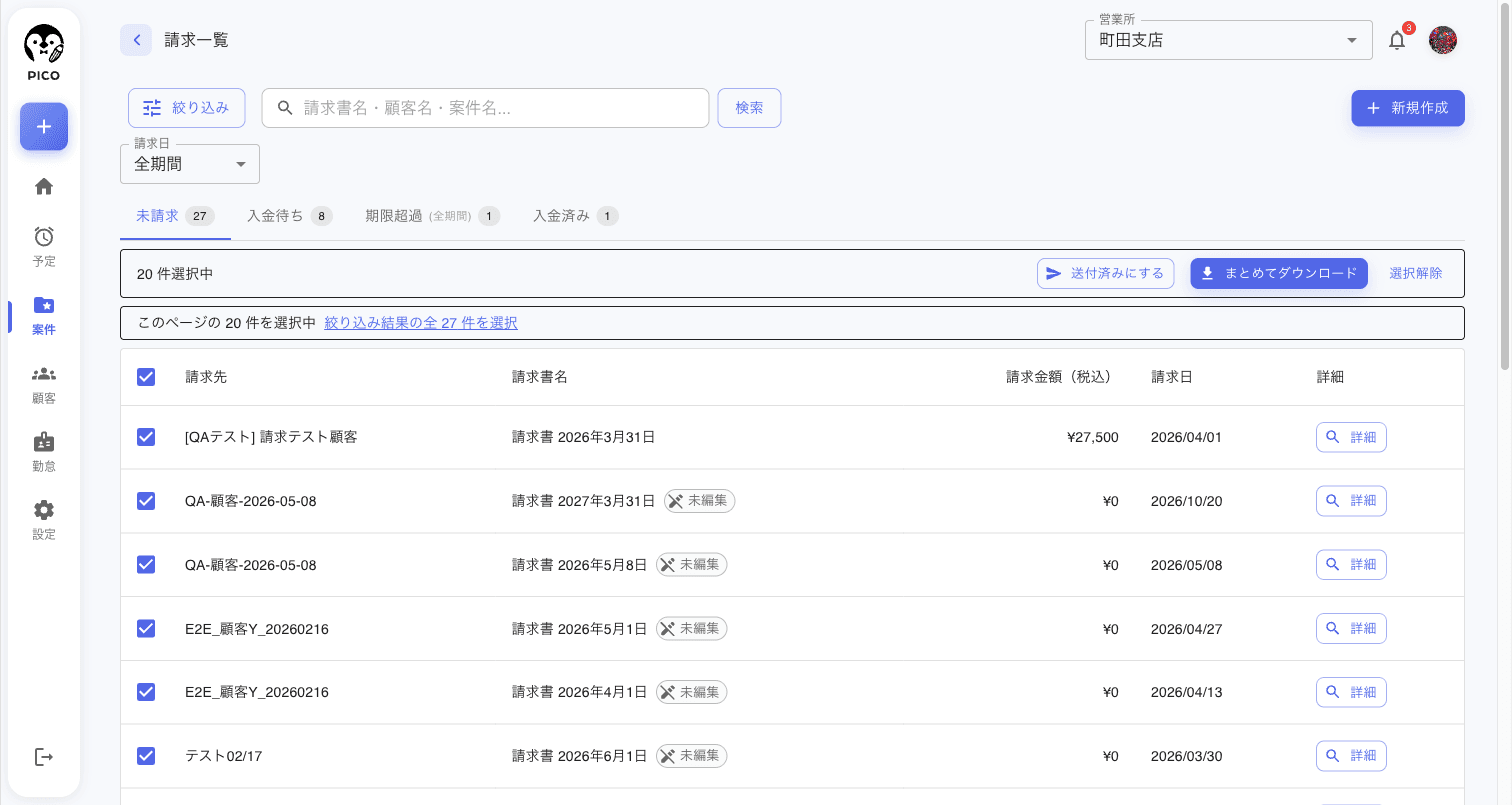Click the 請求一覧 page title
This screenshot has height=805, width=1512.
click(197, 40)
